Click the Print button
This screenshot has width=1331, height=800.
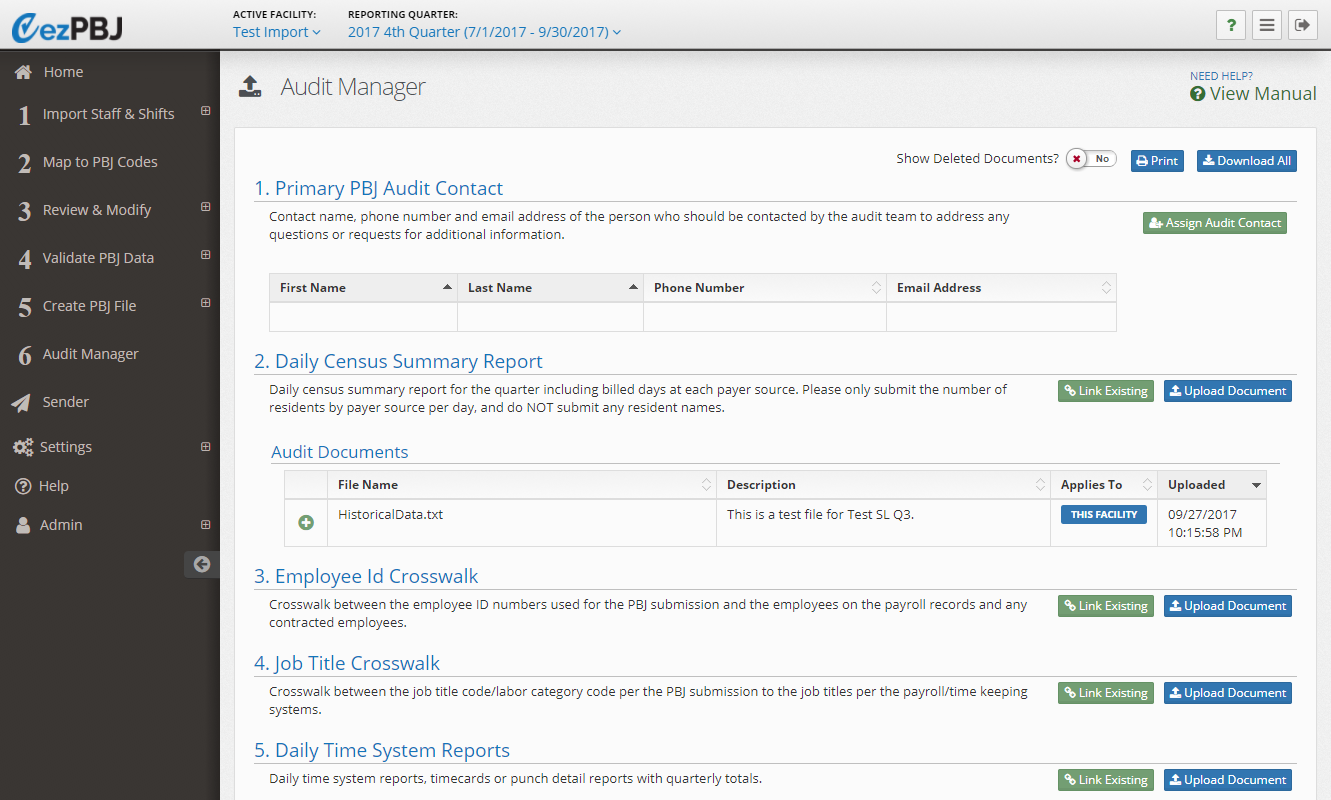(1157, 160)
